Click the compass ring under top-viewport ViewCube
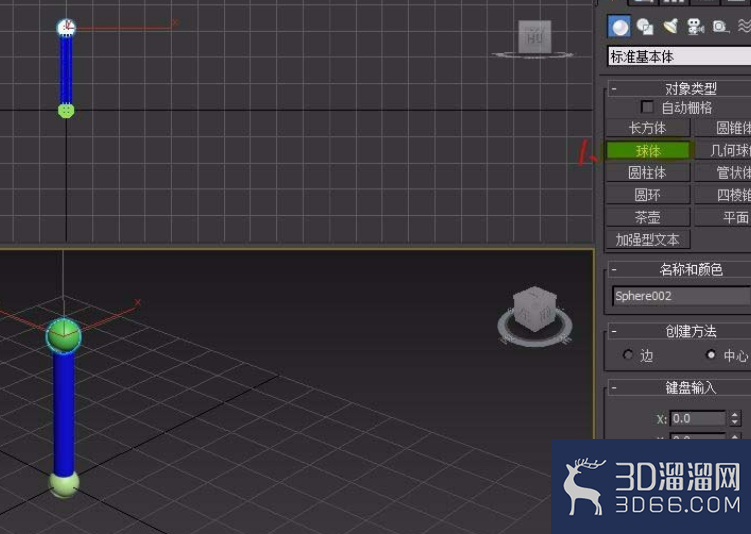 click(533, 55)
